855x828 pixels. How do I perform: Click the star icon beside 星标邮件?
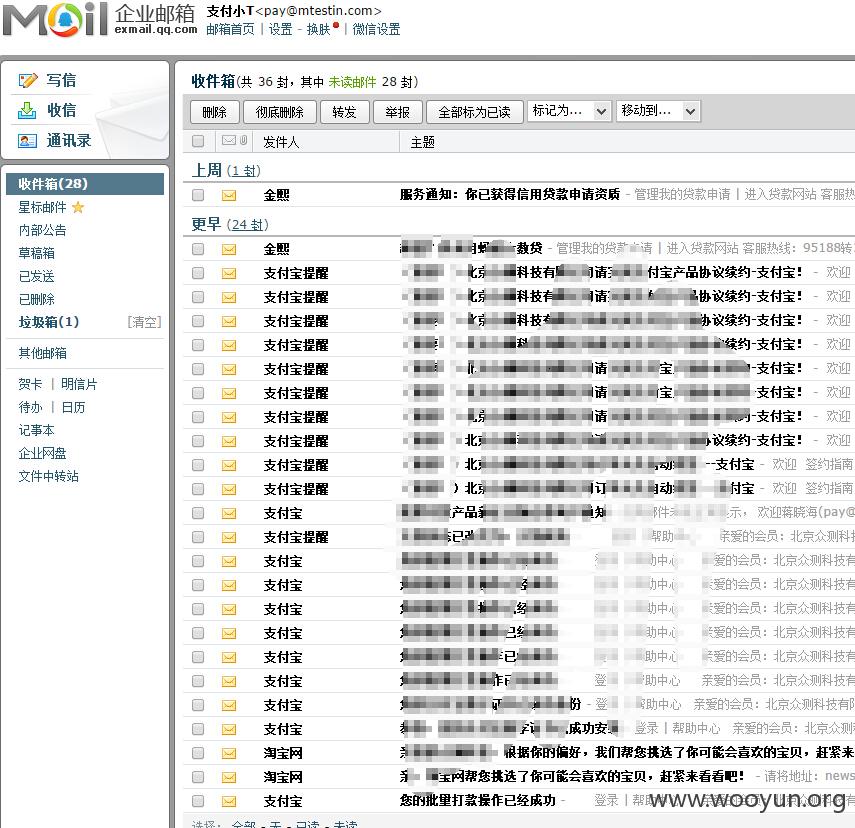coord(78,207)
